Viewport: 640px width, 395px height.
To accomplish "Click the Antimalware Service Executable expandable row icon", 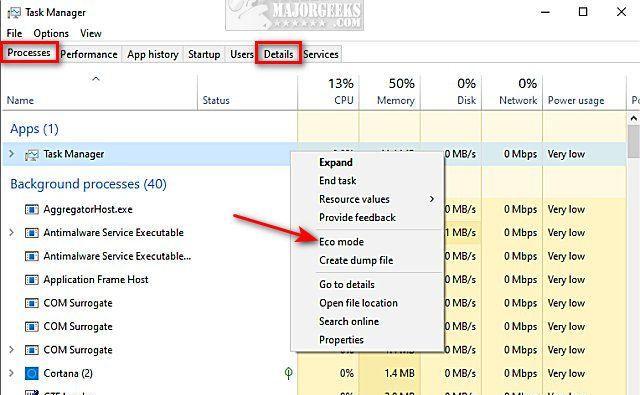I will 31,233.
